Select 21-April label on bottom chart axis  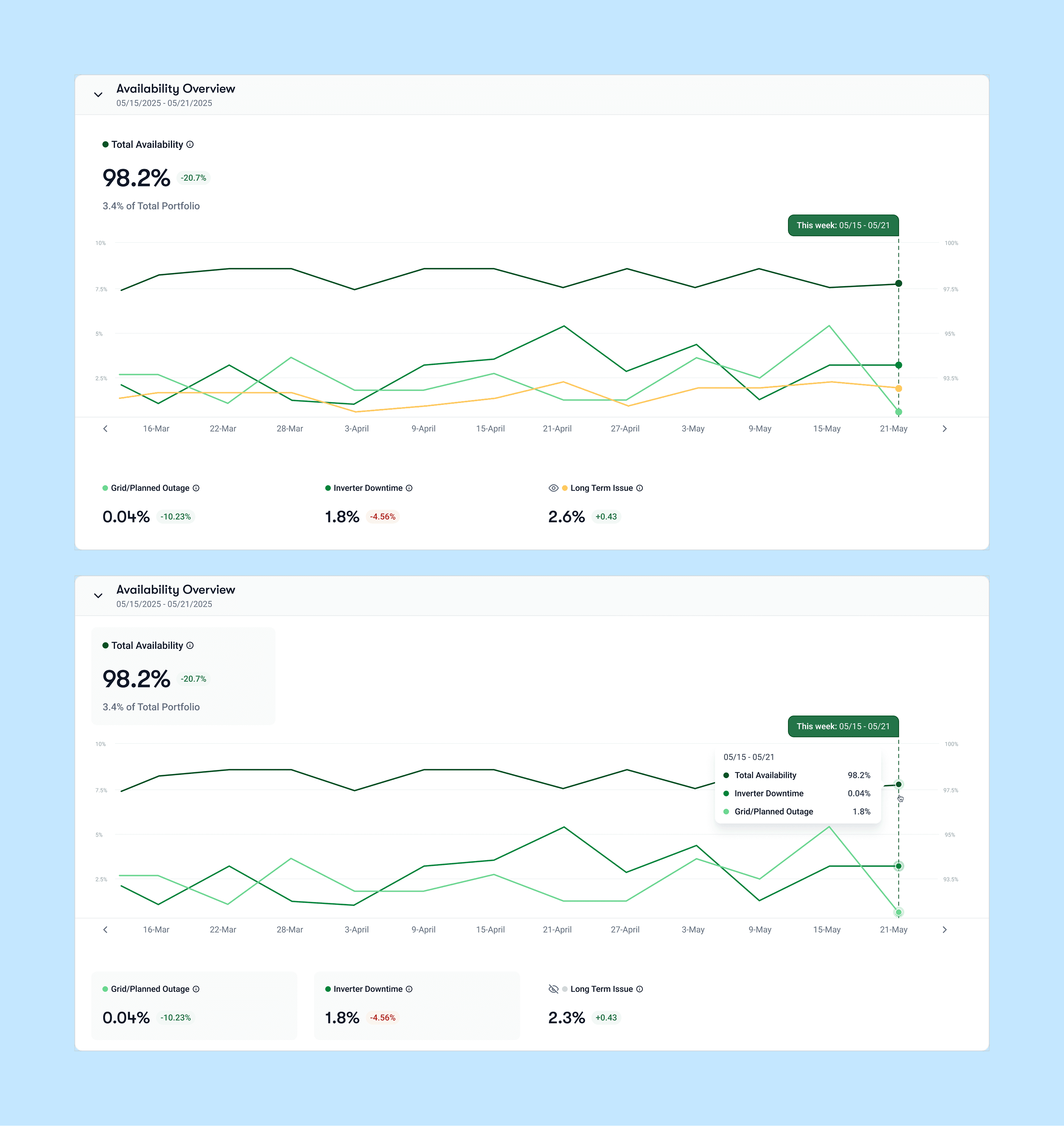(557, 930)
